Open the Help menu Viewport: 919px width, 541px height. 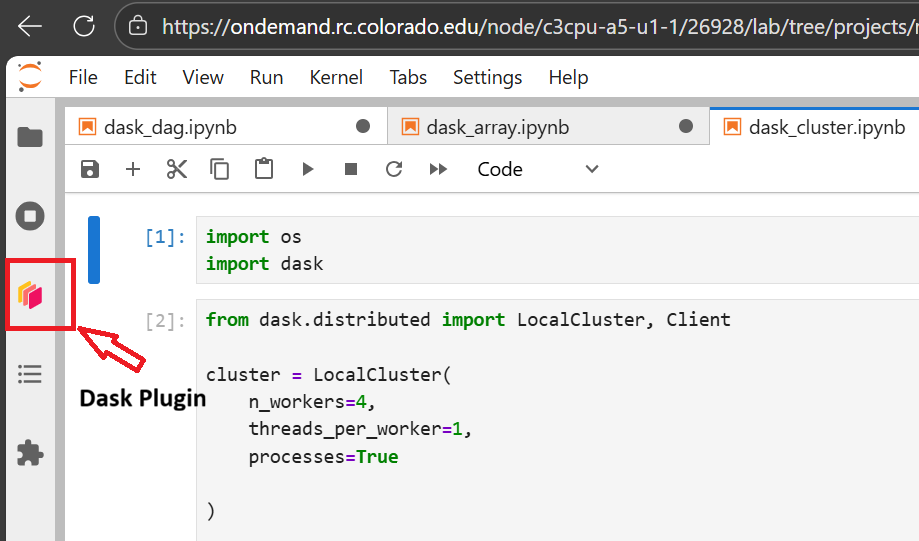[569, 77]
